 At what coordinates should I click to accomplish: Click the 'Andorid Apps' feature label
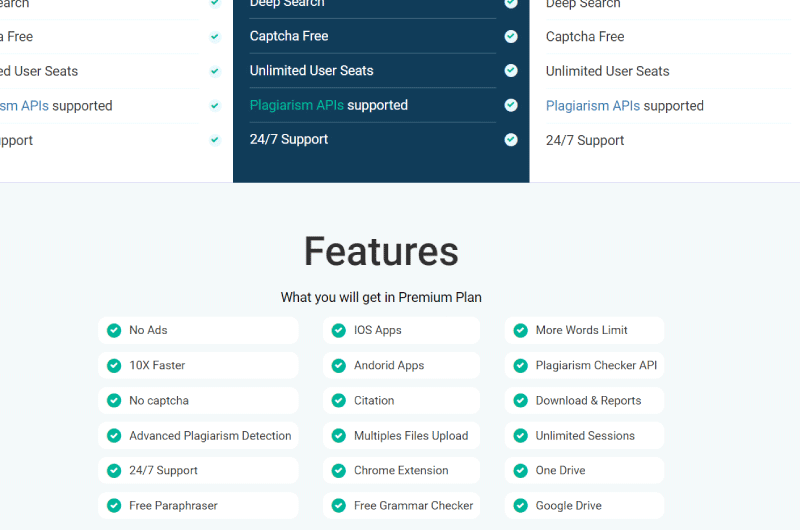[x=389, y=365]
